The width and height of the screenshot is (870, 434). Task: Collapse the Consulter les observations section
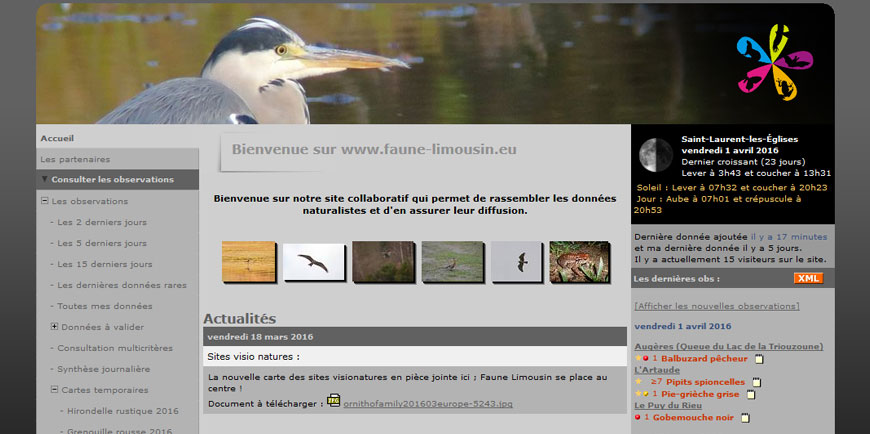click(45, 179)
